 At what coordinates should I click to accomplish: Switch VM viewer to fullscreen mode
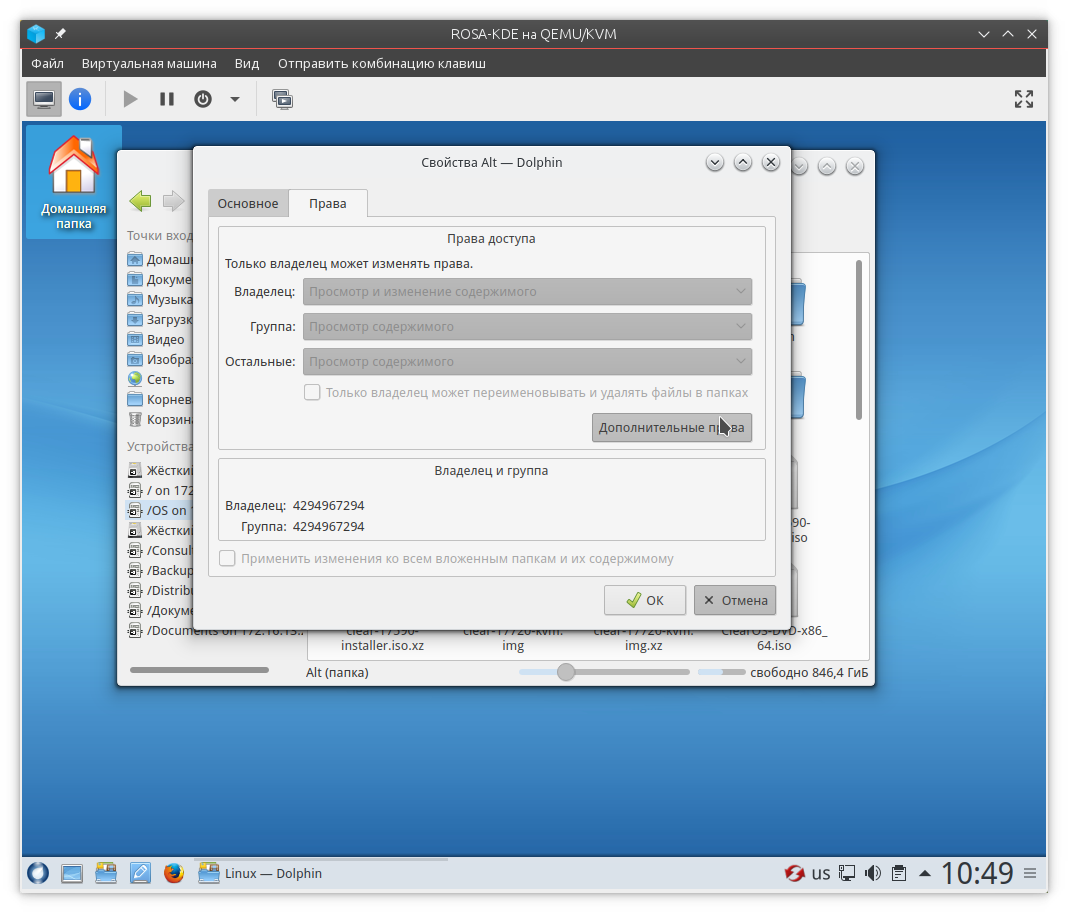click(x=1023, y=99)
